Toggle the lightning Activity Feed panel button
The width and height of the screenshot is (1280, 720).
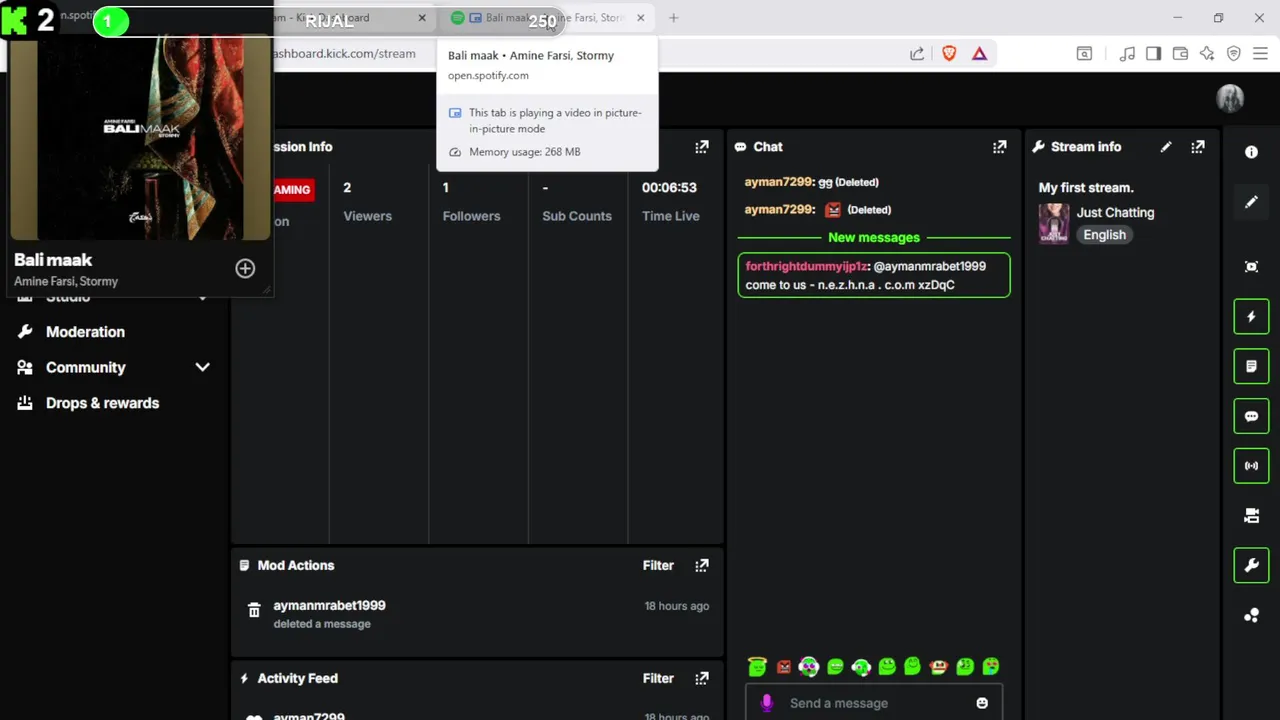[x=1251, y=317]
